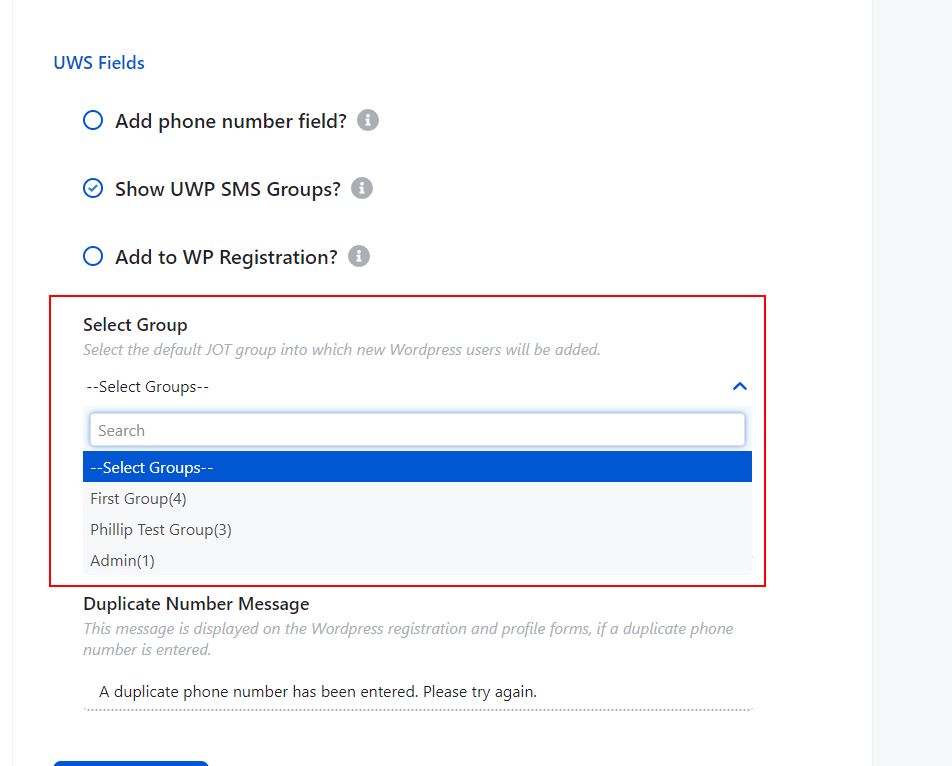Click the Duplicate Number Message heading
952x766 pixels.
[196, 604]
